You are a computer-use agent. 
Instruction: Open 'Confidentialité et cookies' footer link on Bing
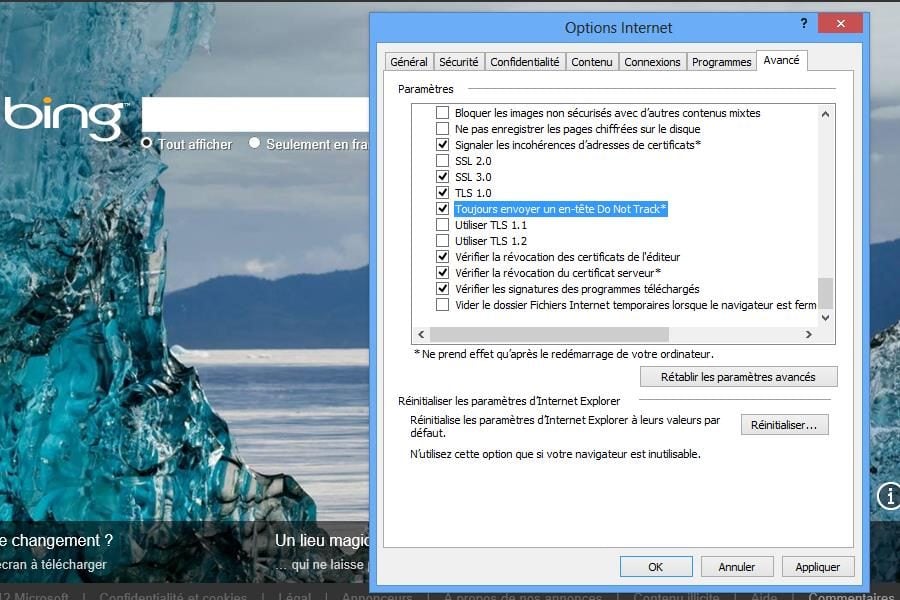pyautogui.click(x=173, y=596)
